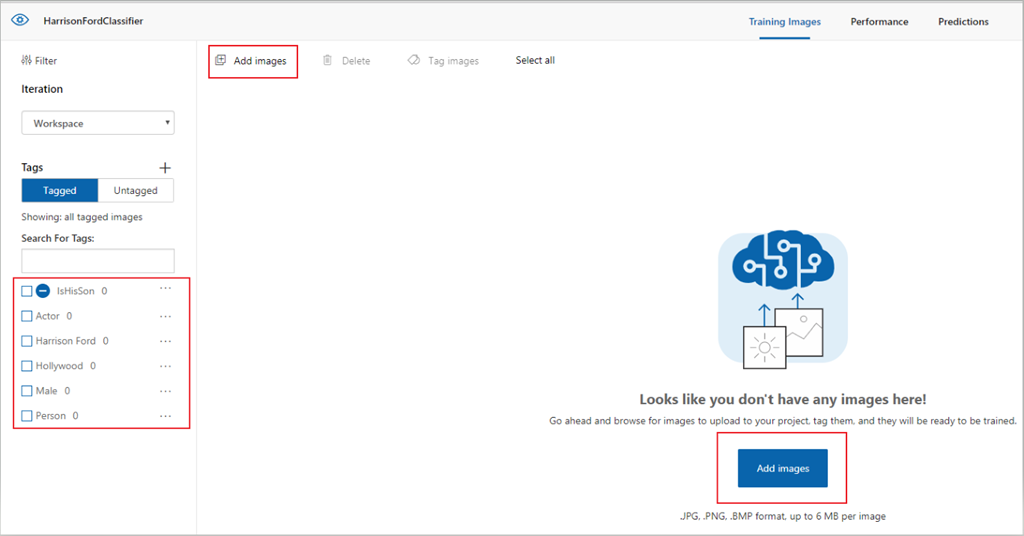Click the blue minus icon beside IsHisSon
Viewport: 1024px width, 536px height.
pos(43,291)
